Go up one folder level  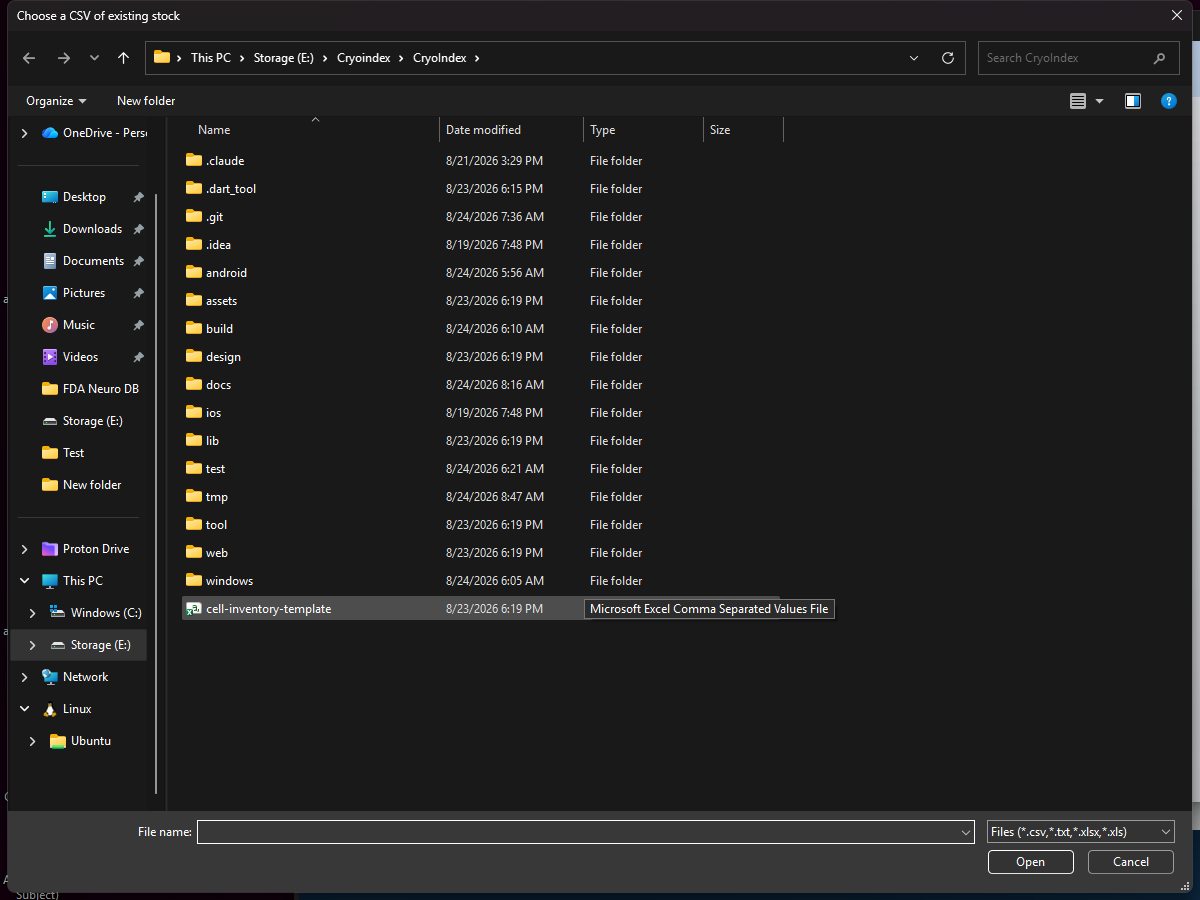click(123, 58)
